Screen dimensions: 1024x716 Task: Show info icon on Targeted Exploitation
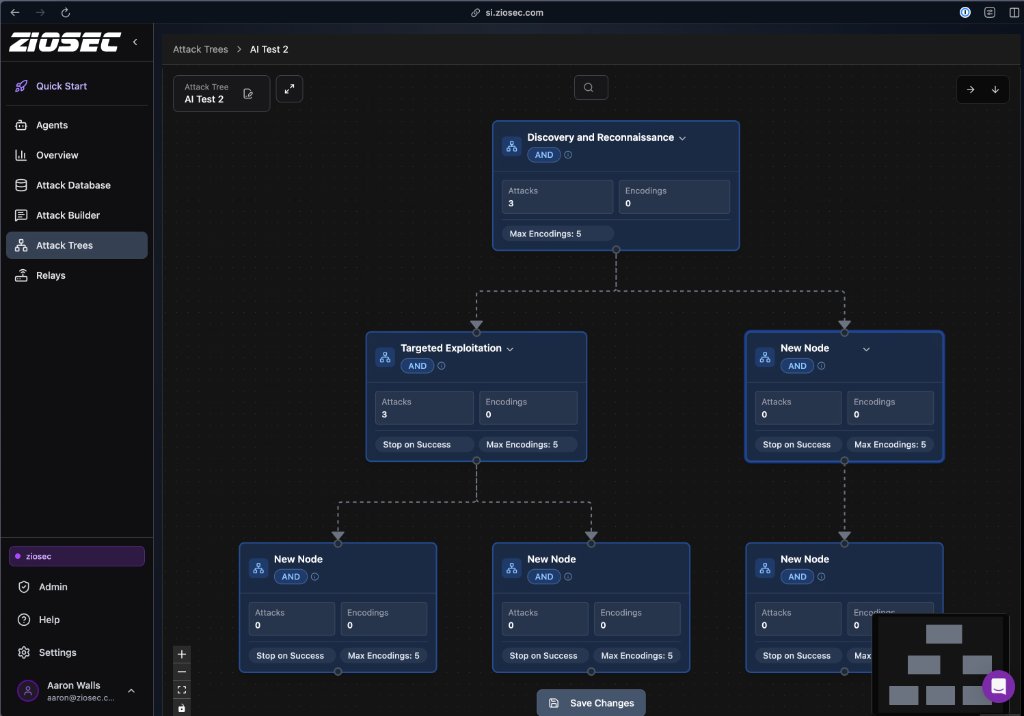tap(441, 366)
